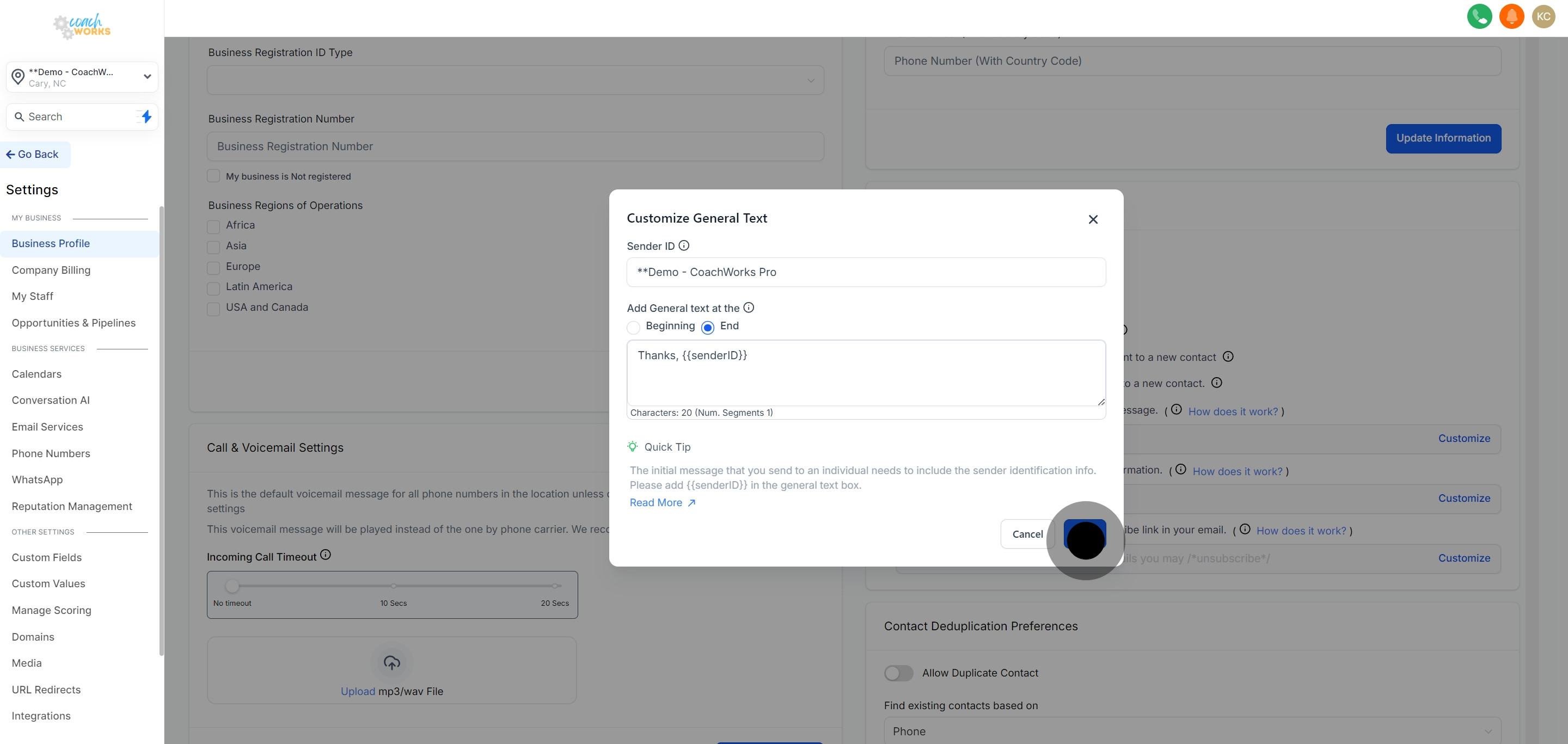
Task: Select the Beginning radio option
Action: [x=633, y=327]
